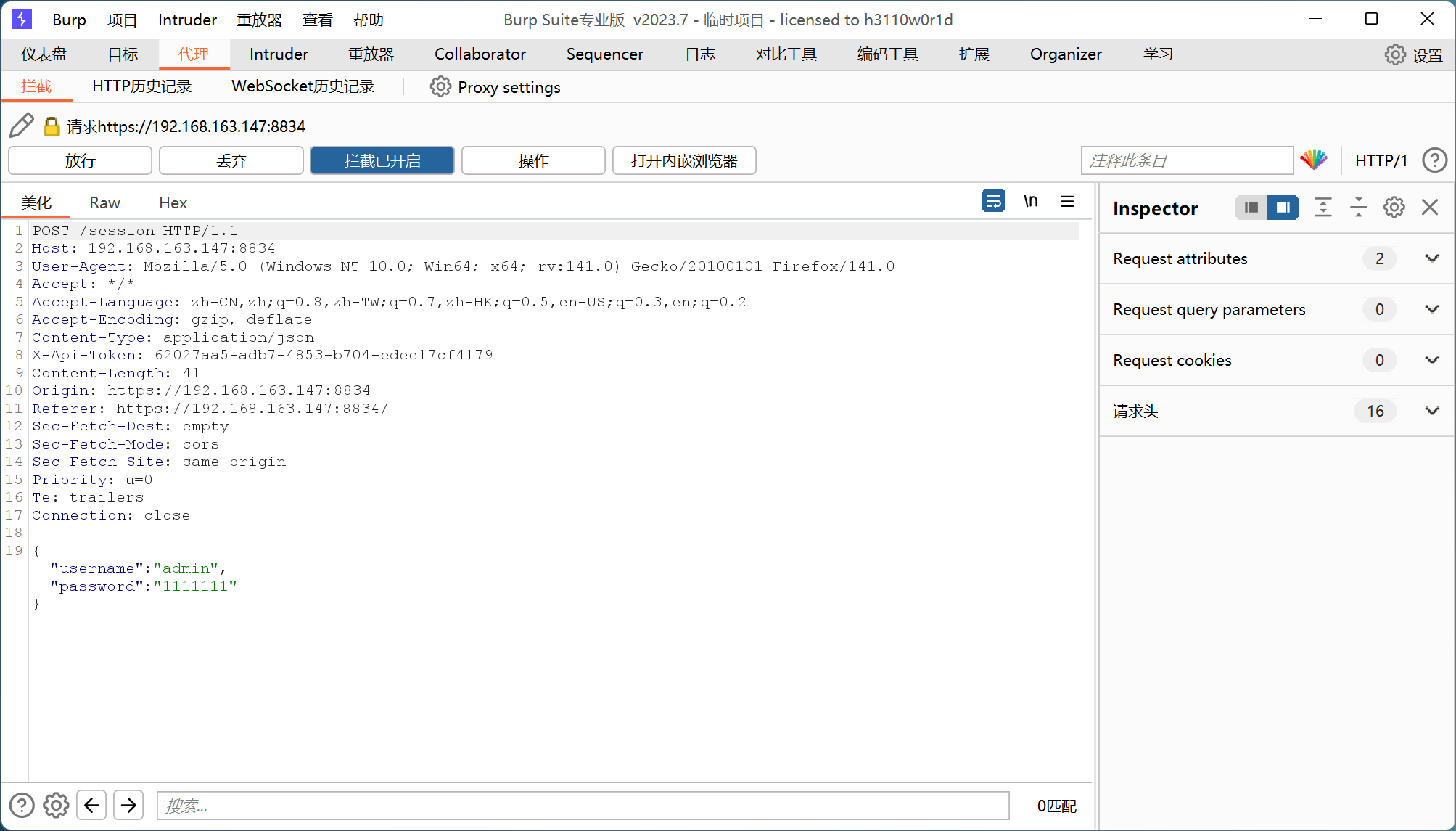The image size is (1456, 831).
Task: Switch to the Hex view tab
Action: coord(173,202)
